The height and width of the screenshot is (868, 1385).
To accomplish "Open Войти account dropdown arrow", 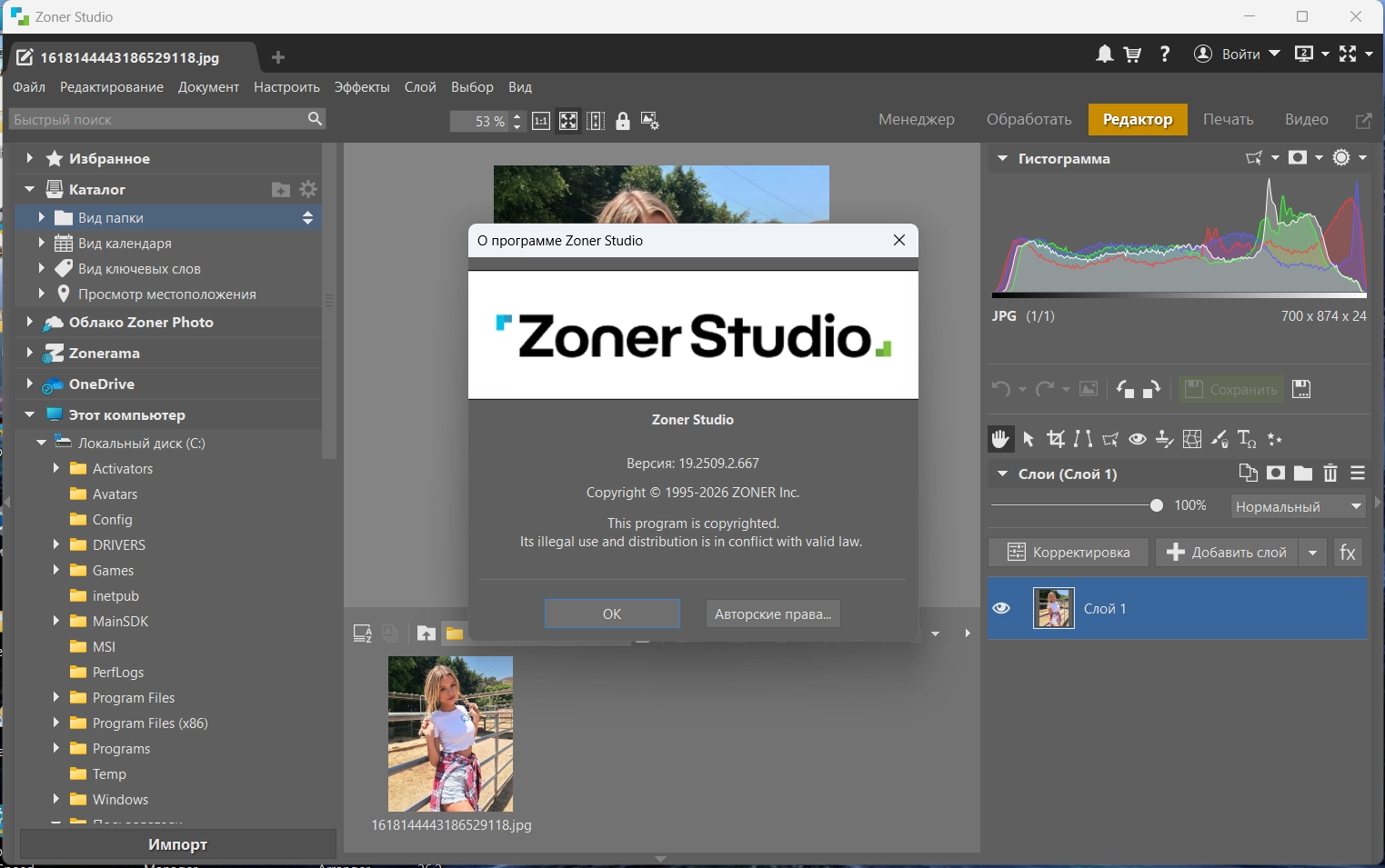I will coord(1274,55).
